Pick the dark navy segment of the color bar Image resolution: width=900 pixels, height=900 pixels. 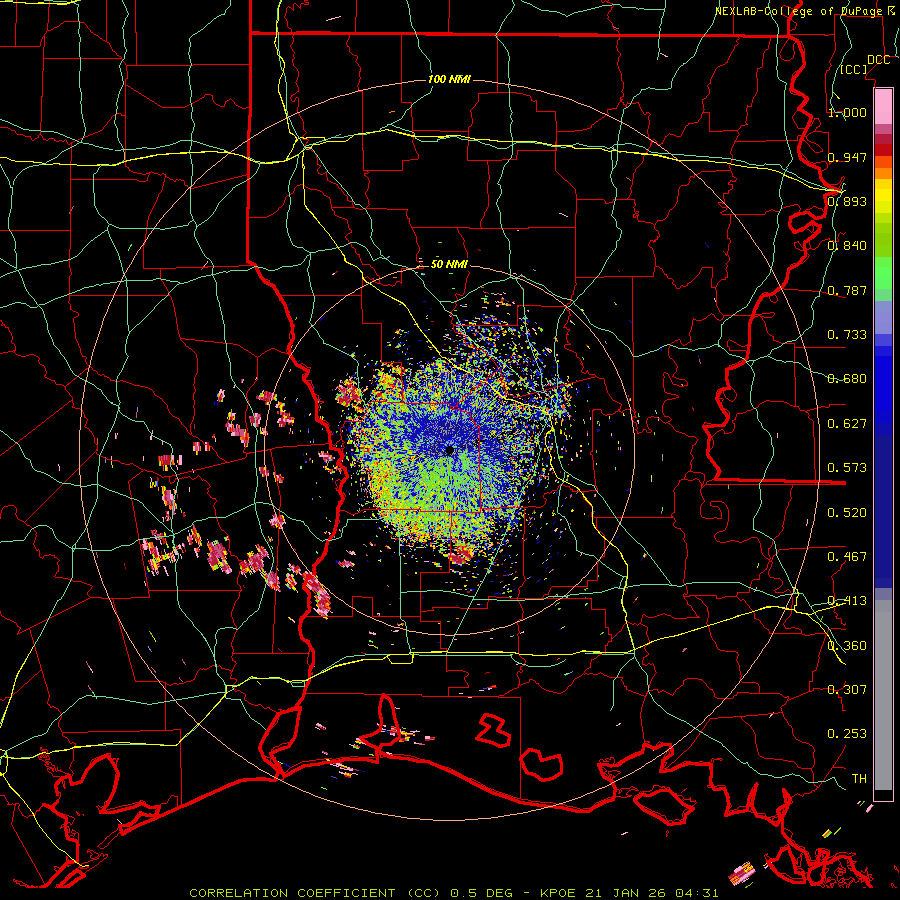click(883, 511)
